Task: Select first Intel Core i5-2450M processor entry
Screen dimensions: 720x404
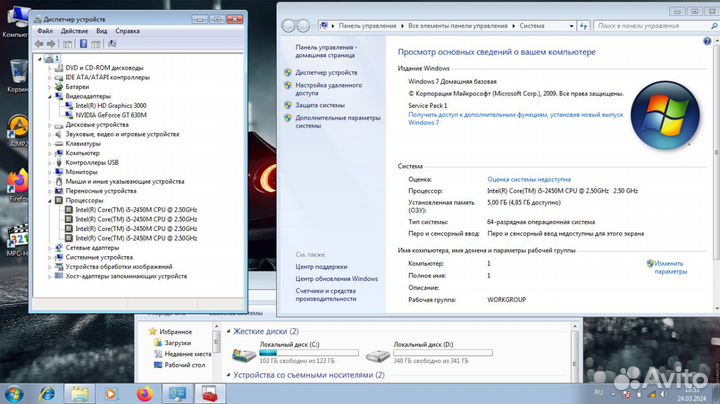Action: pyautogui.click(x=136, y=210)
